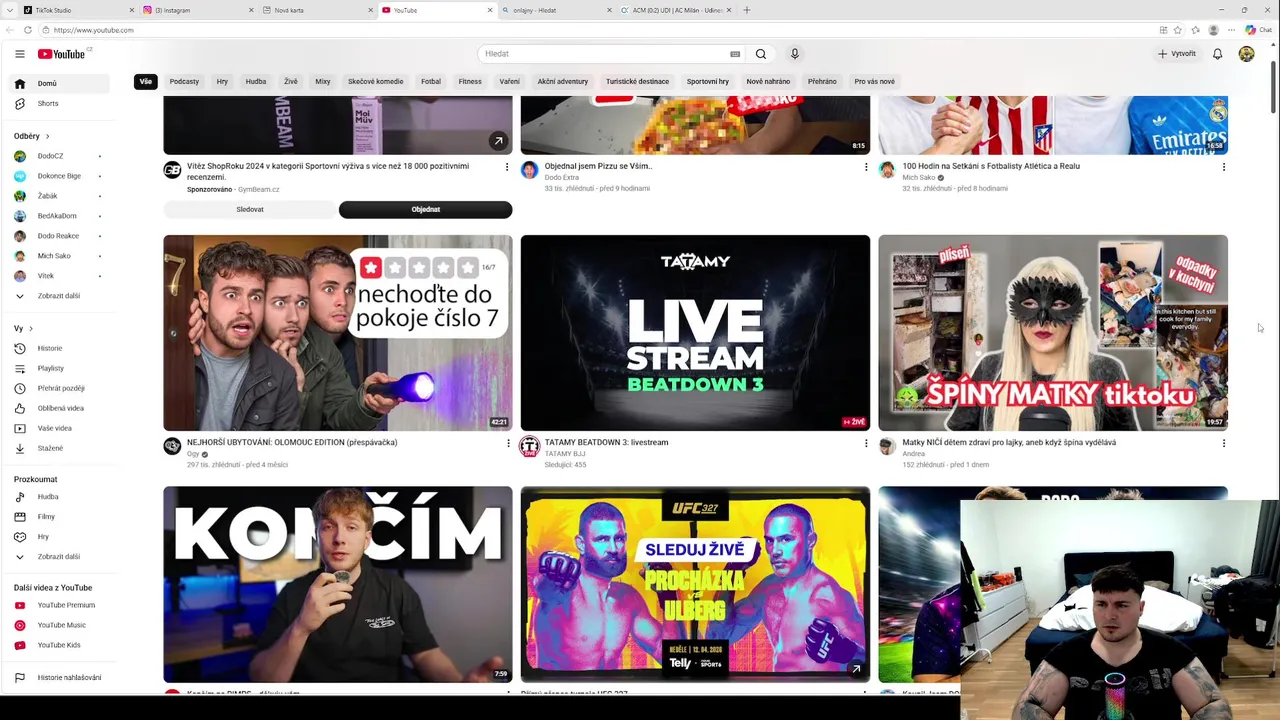The height and width of the screenshot is (720, 1280).
Task: Open options for 100 Hodin na Setkání video
Action: tap(1224, 167)
